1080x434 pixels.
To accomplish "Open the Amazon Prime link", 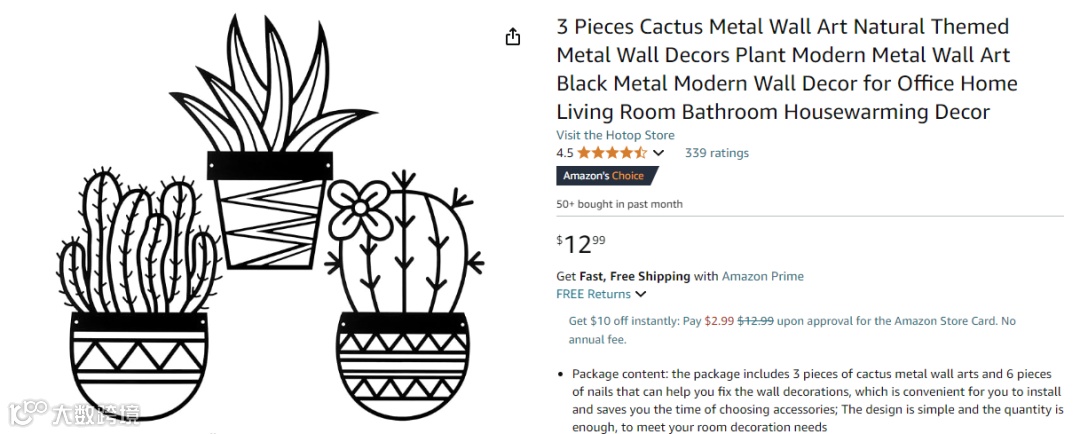I will [762, 276].
